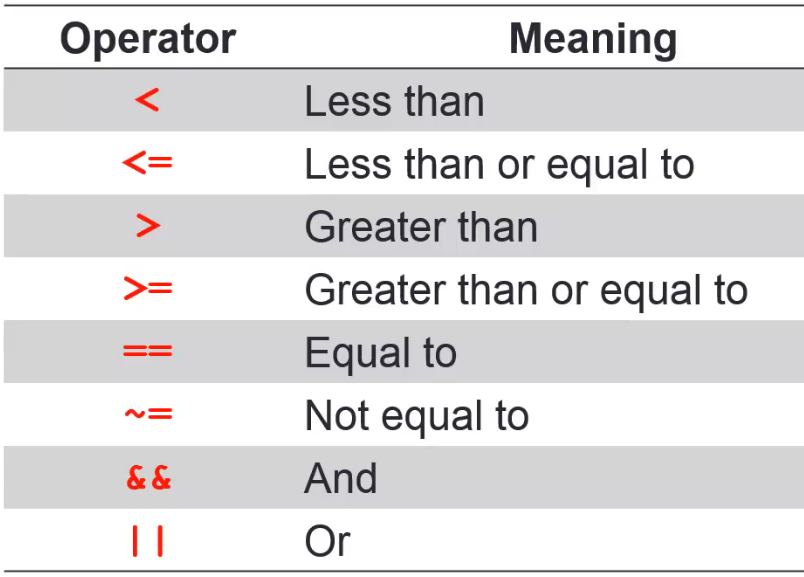Viewport: 804px width, 577px height.
Task: Select the 'Less than' meaning text
Action: tap(394, 102)
